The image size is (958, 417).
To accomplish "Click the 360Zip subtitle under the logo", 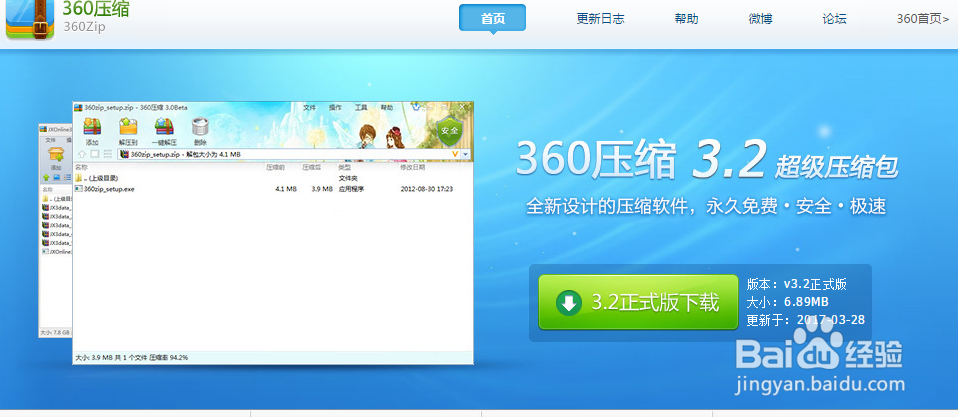I will (84, 27).
